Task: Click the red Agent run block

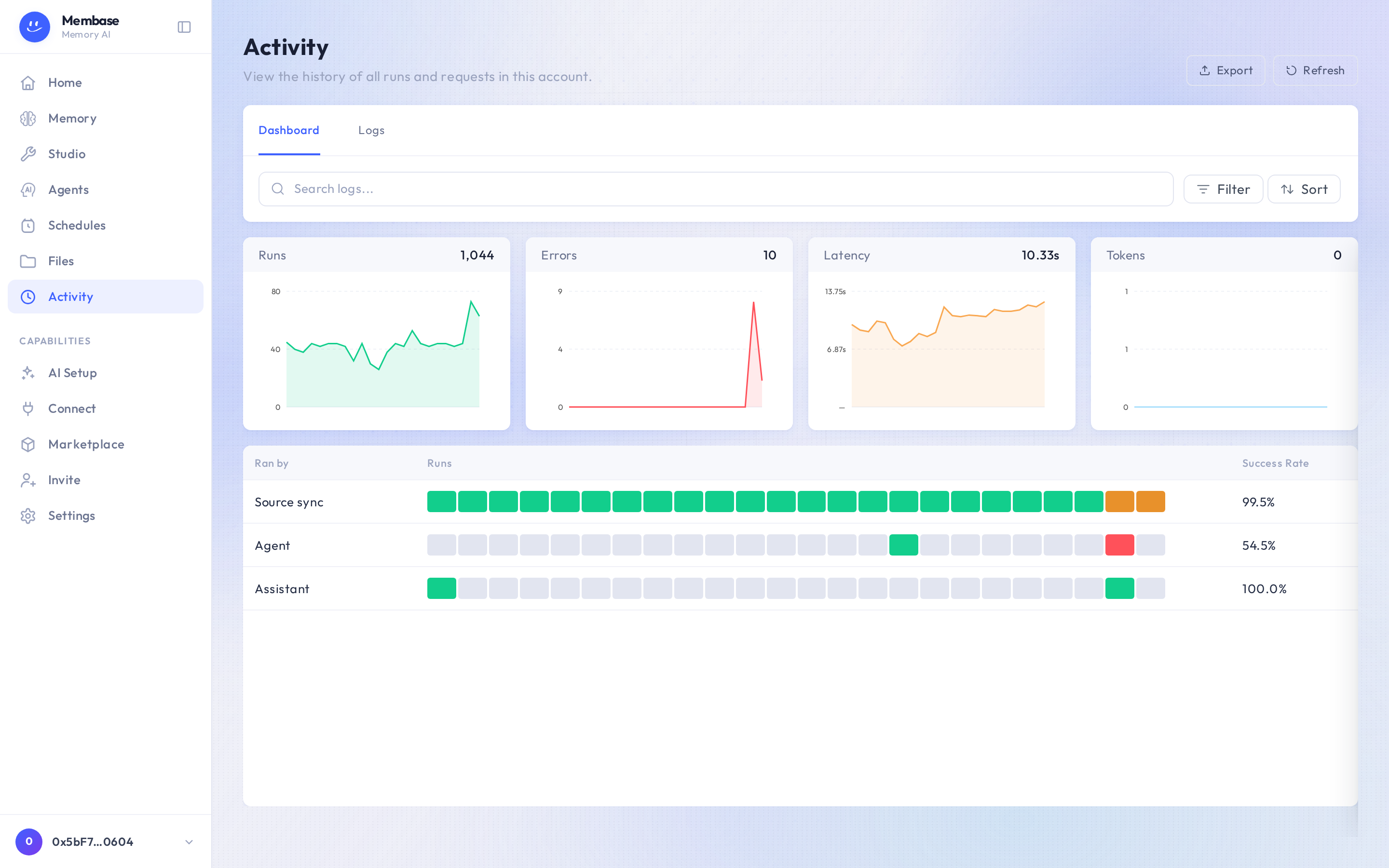Action: (x=1119, y=545)
